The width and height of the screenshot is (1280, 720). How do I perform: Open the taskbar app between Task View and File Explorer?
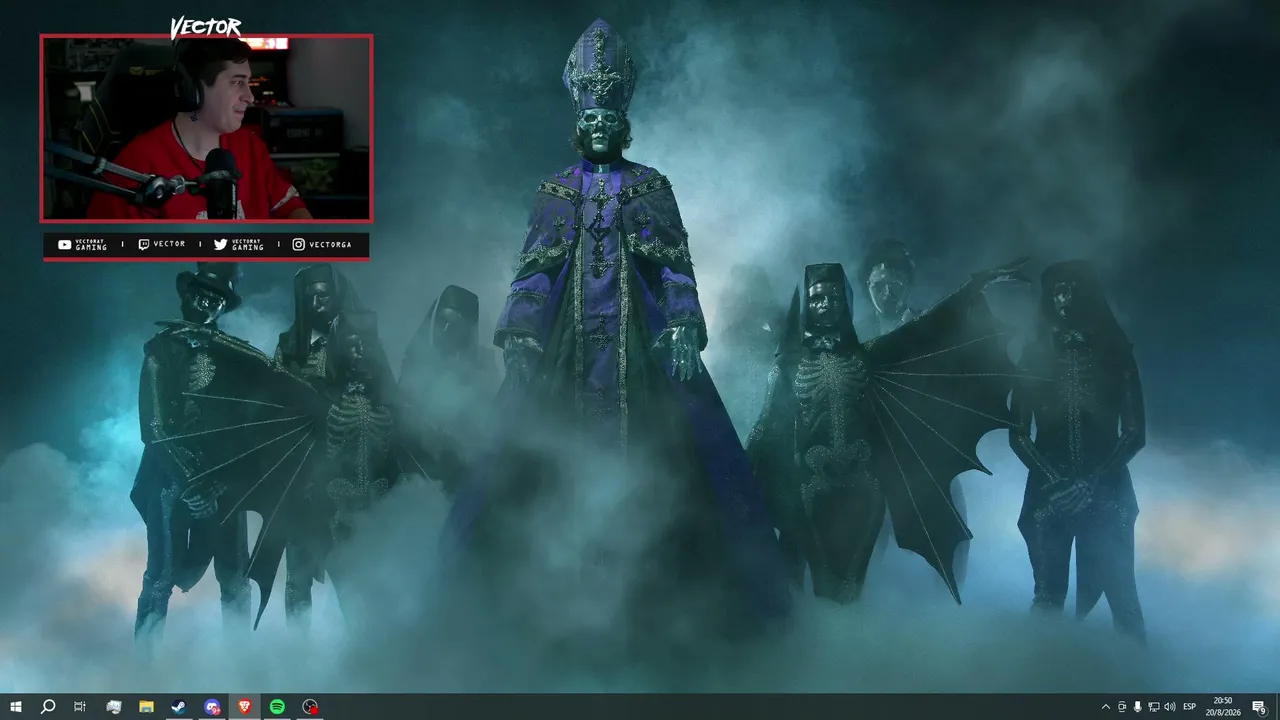point(113,707)
